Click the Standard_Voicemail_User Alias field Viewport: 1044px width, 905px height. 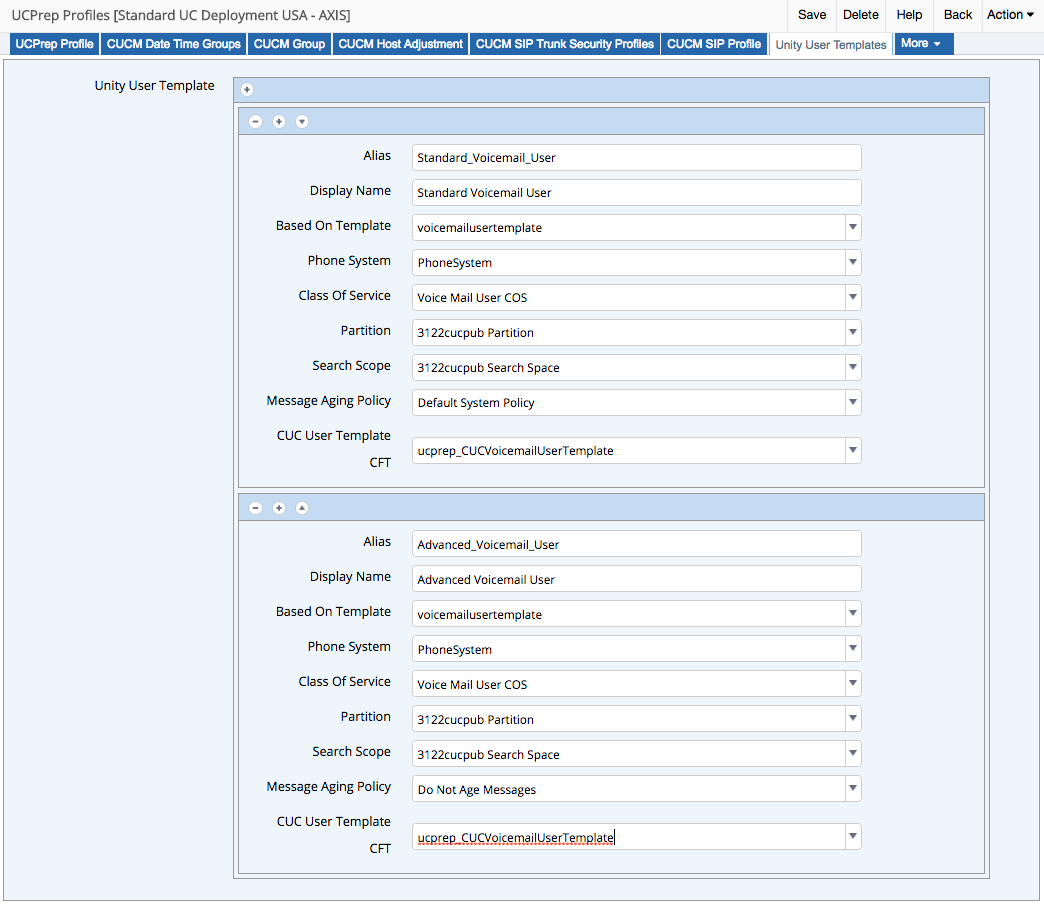coord(636,158)
